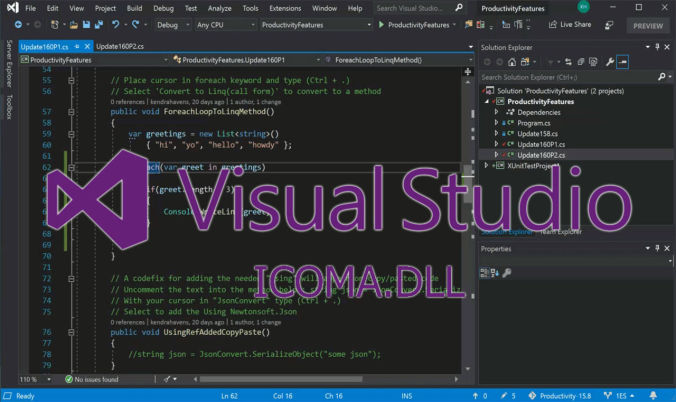Click the Visual Studio search magnifier icon

pos(459,8)
